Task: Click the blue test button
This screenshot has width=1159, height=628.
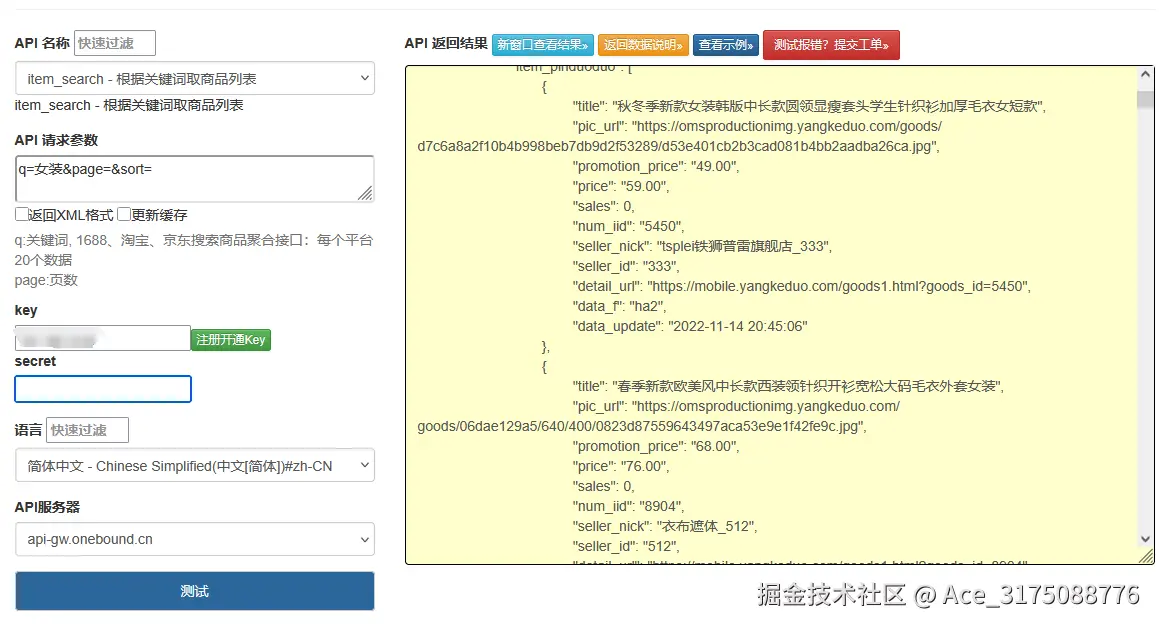Action: pos(194,590)
